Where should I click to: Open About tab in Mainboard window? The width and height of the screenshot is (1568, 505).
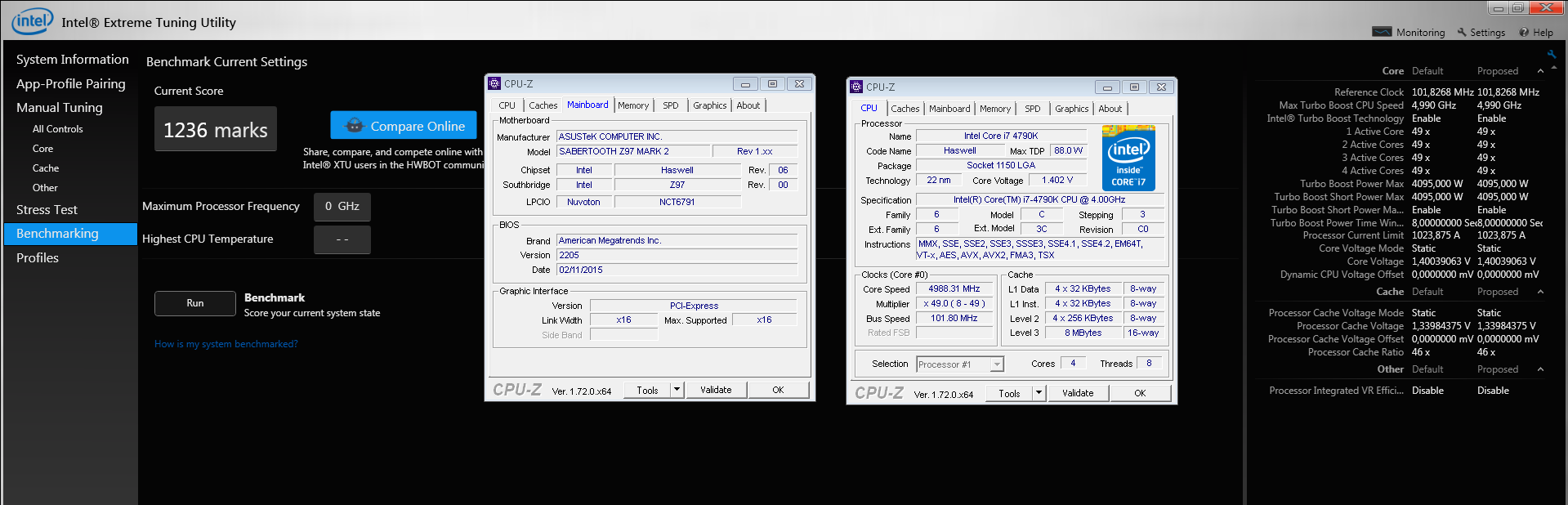tap(748, 105)
